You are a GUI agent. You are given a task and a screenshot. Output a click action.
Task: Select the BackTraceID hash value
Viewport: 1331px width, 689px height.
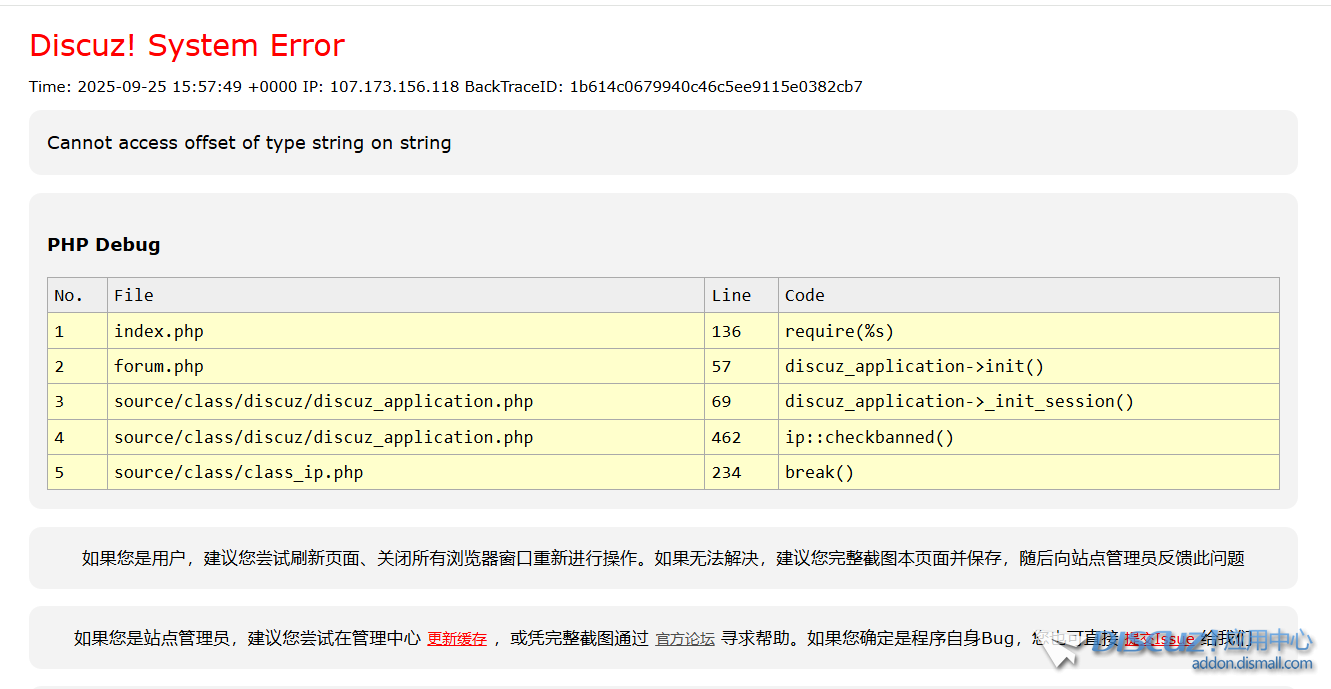click(x=716, y=87)
